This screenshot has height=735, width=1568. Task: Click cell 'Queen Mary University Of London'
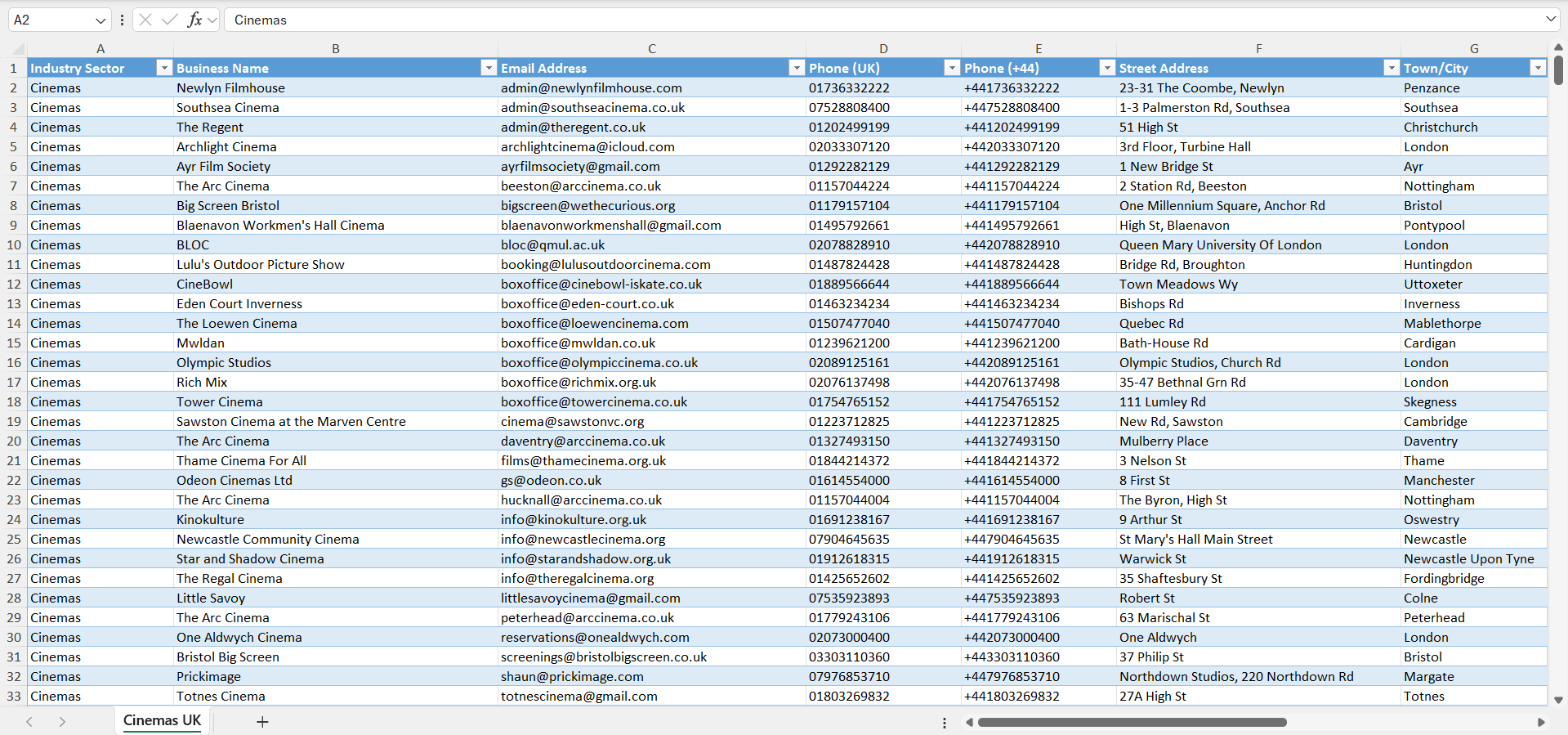pos(1258,244)
